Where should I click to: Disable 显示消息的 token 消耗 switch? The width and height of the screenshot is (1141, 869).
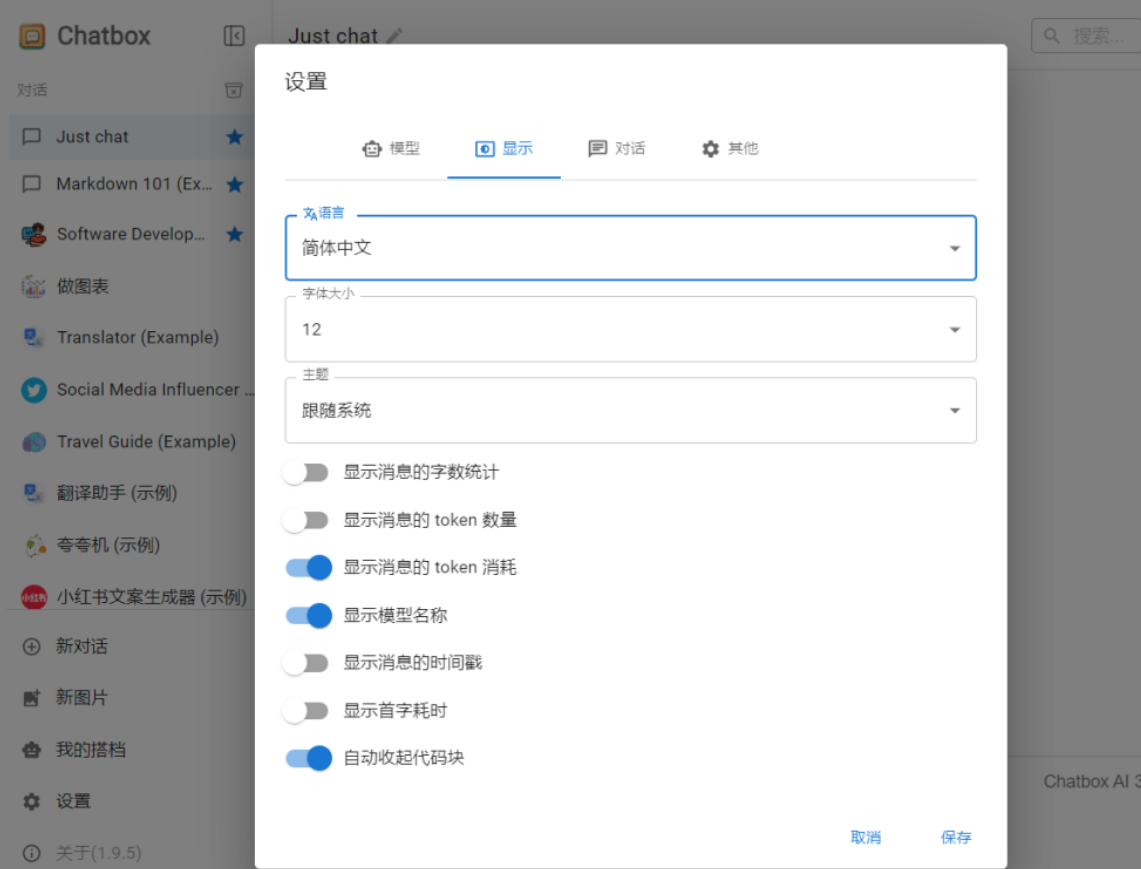(x=308, y=568)
